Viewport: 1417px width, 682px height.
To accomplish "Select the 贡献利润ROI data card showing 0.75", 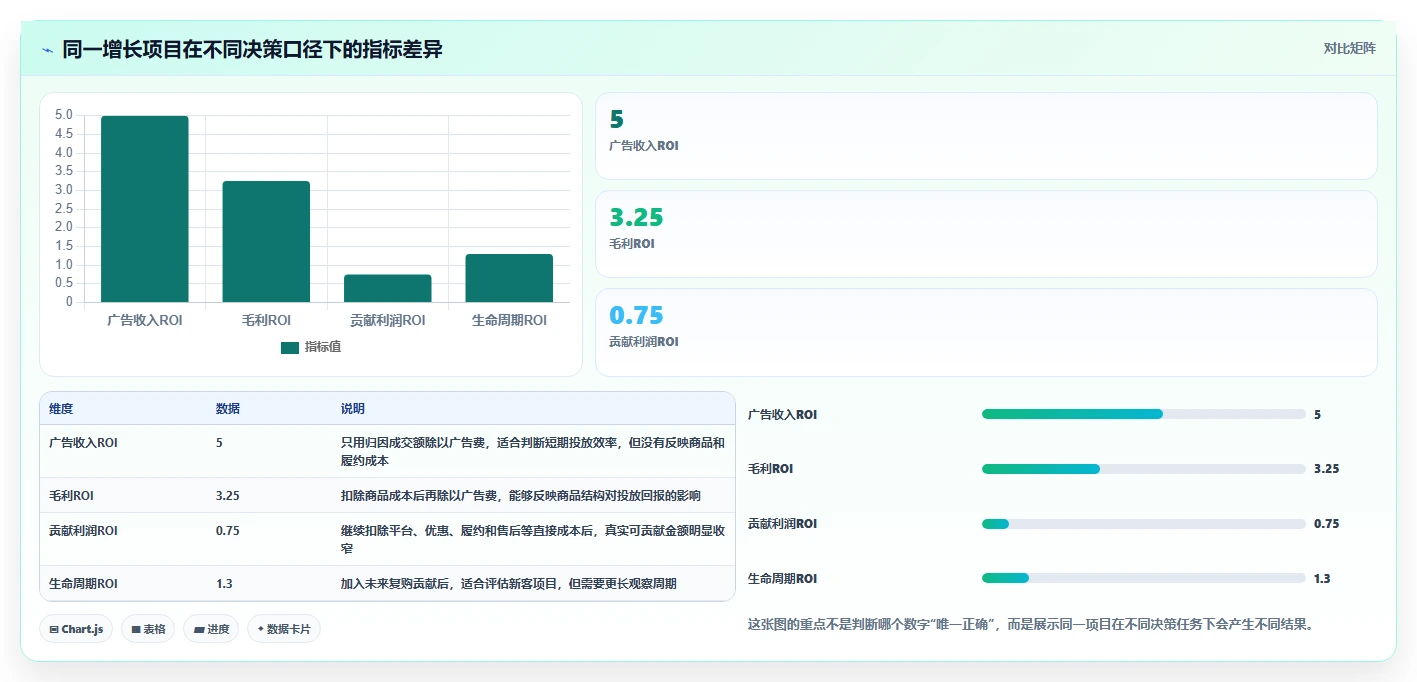I will [x=986, y=332].
